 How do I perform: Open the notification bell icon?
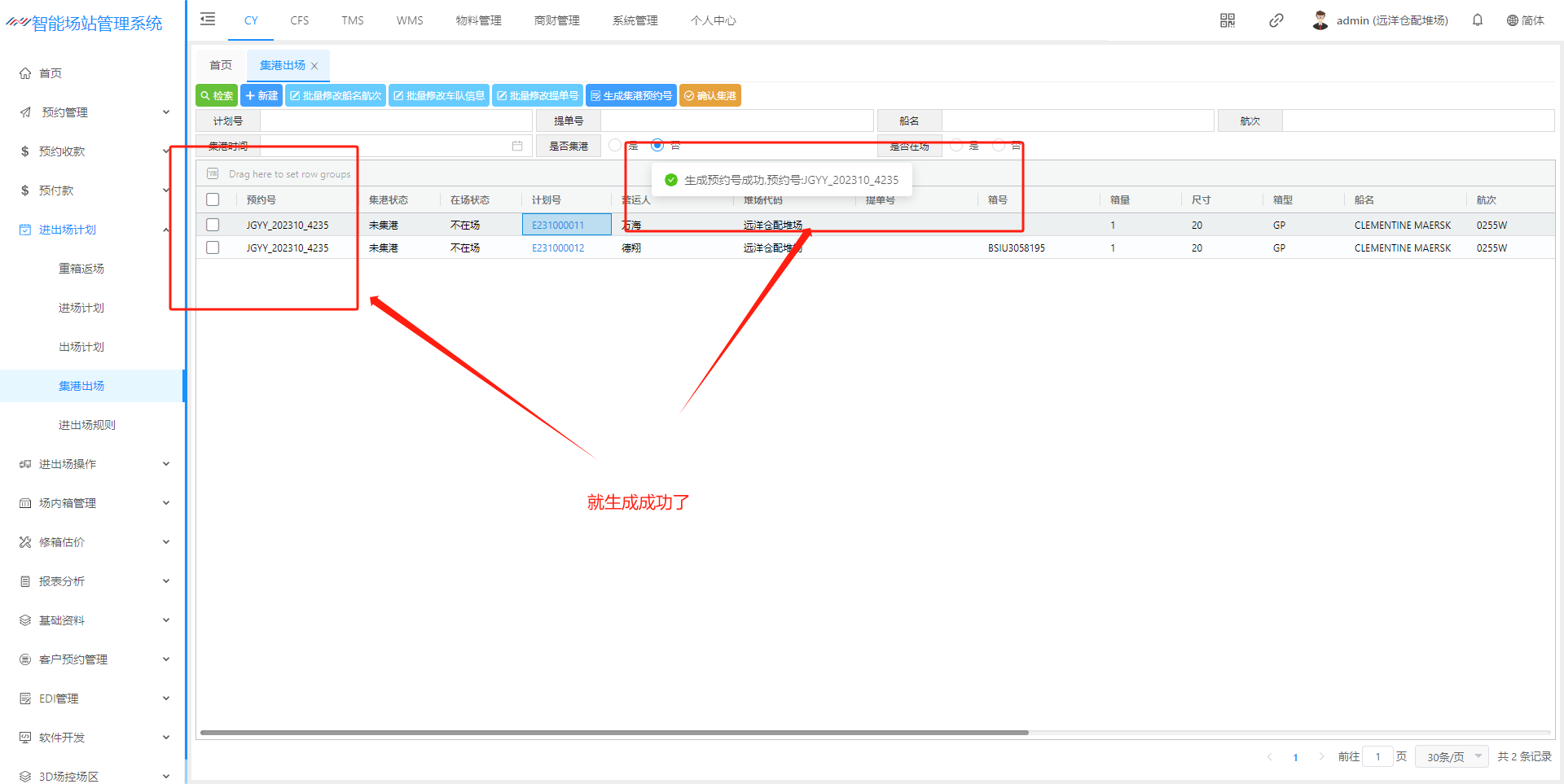pyautogui.click(x=1477, y=20)
